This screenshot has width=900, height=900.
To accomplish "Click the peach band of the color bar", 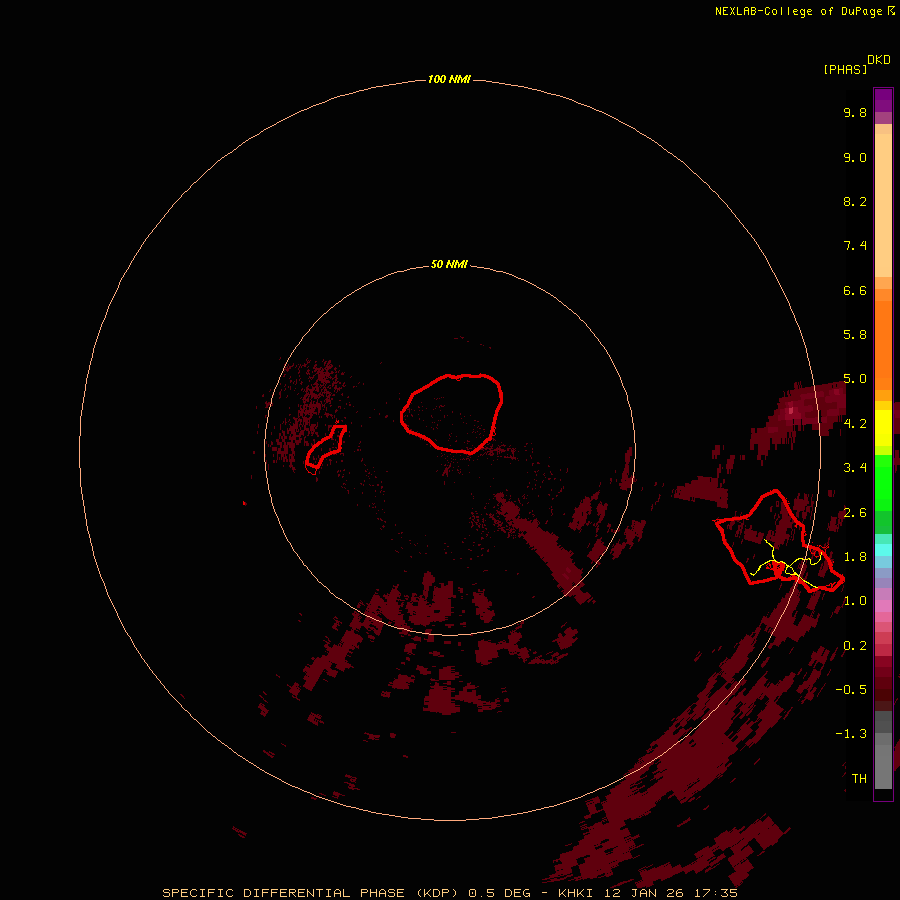I will click(883, 205).
